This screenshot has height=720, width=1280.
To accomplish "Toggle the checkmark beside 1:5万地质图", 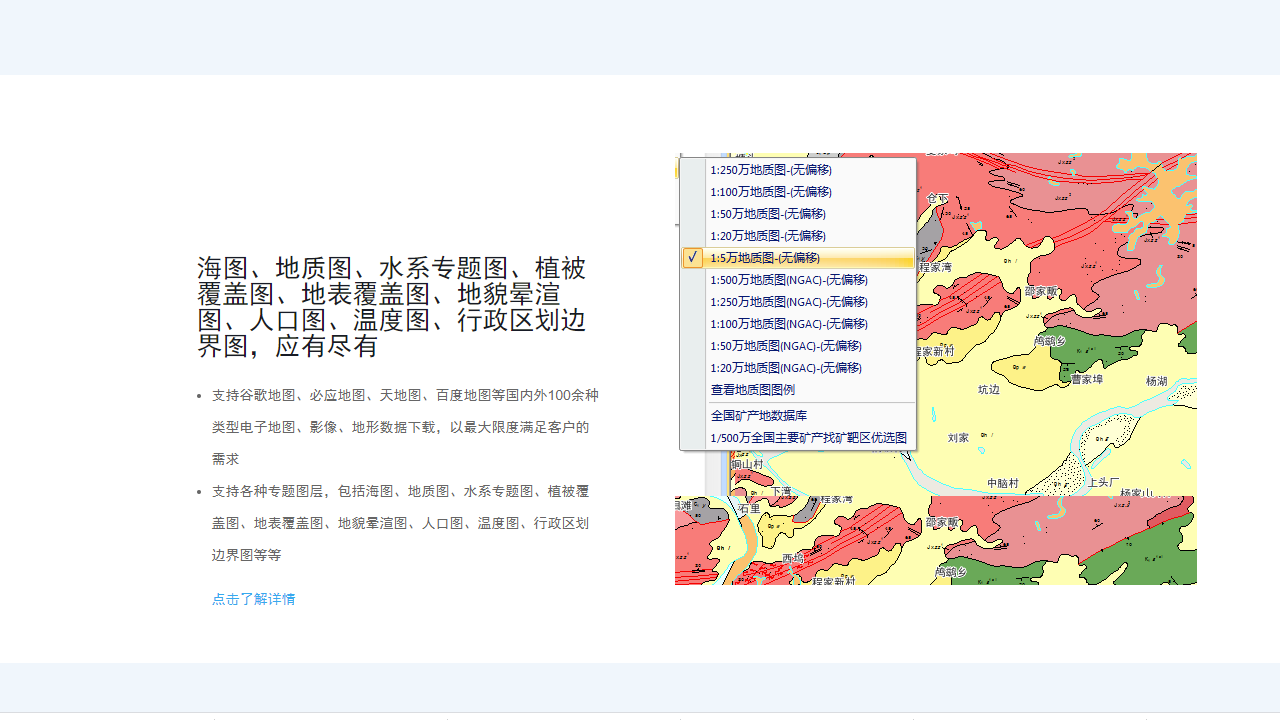I will pos(692,258).
